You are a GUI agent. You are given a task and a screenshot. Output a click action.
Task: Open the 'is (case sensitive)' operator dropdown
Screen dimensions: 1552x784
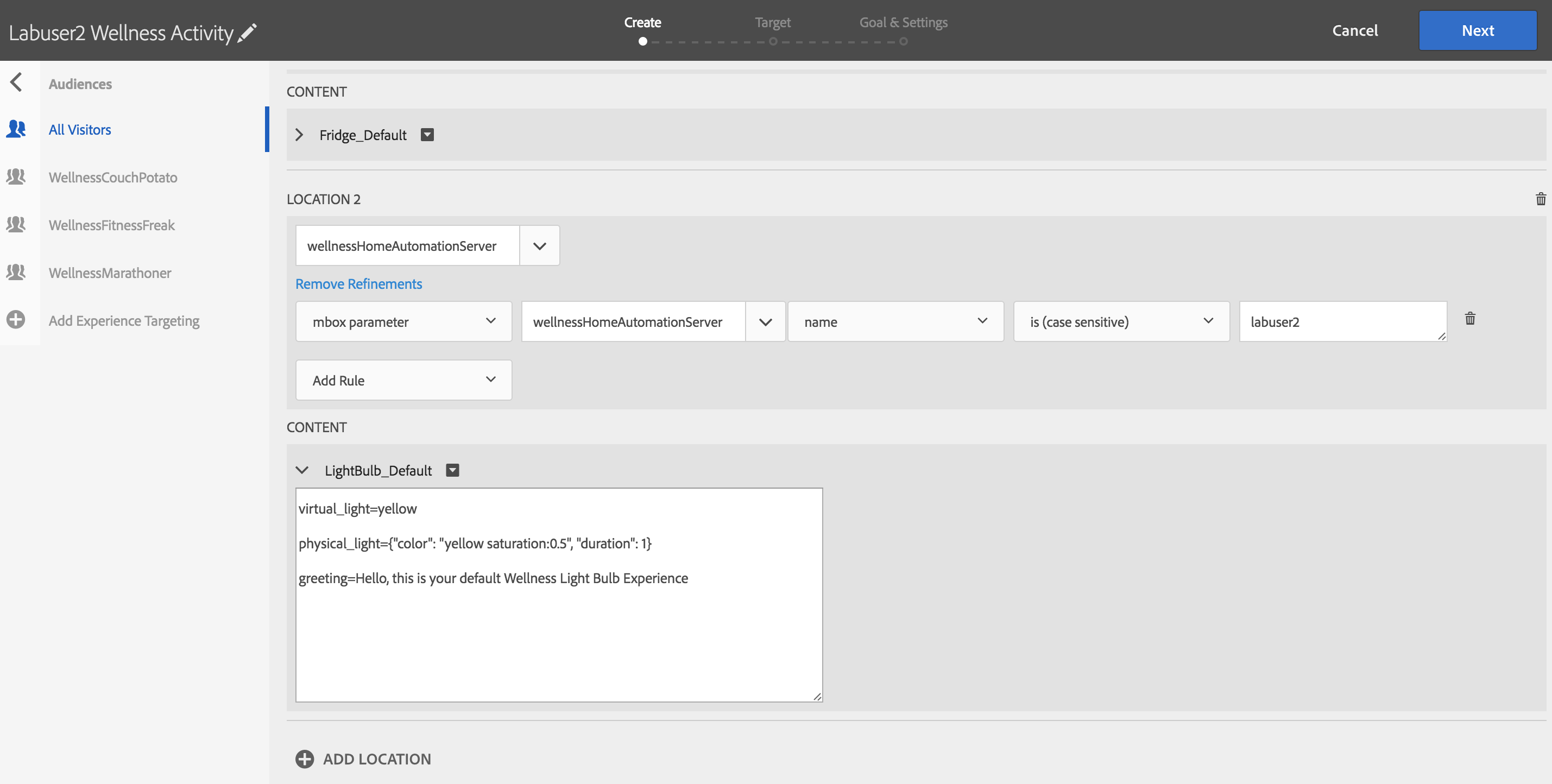point(1121,321)
